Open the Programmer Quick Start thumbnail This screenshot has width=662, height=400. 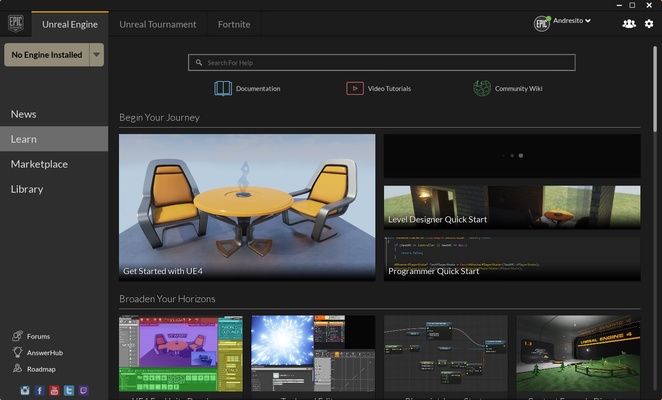(x=512, y=259)
